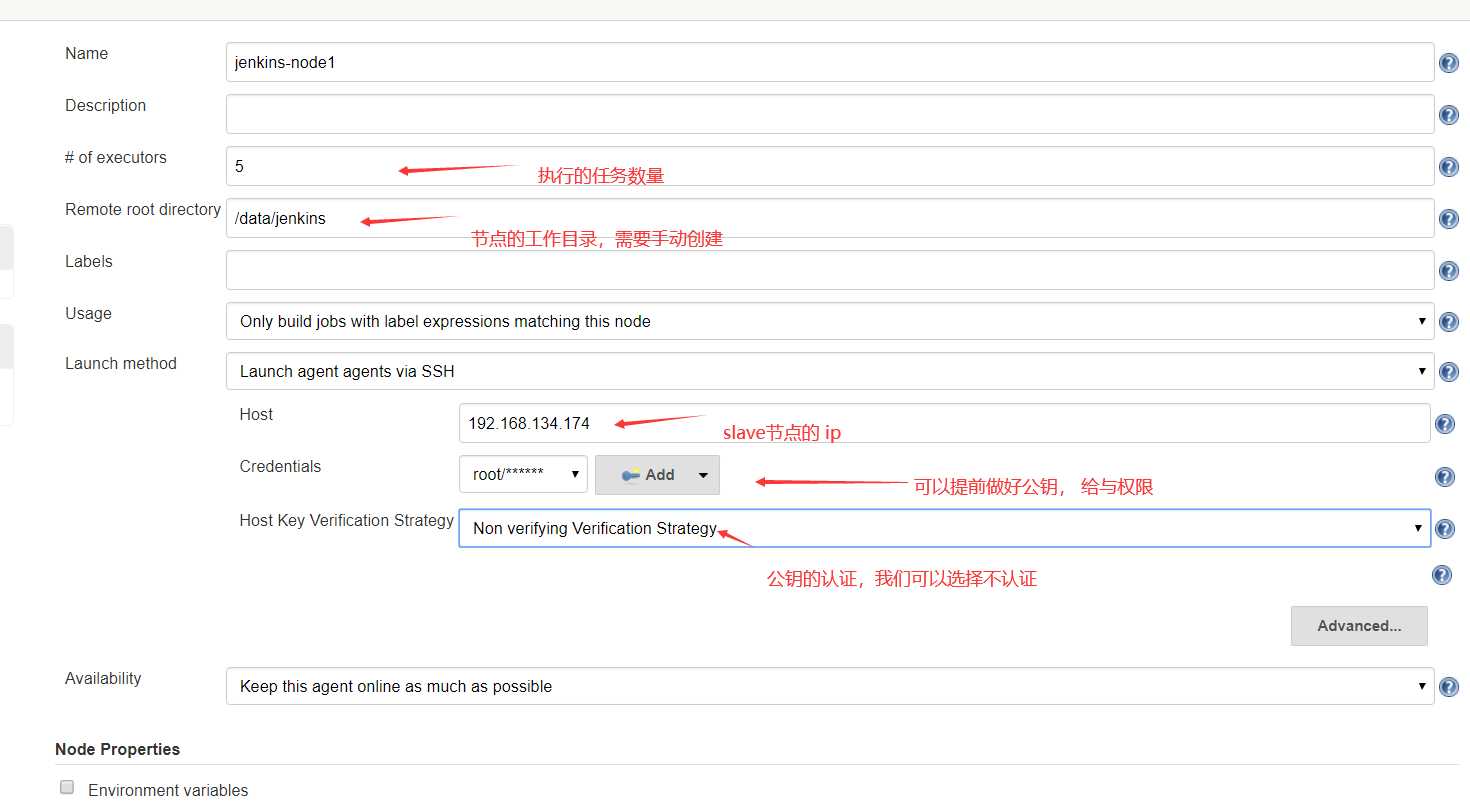Image resolution: width=1470 pixels, height=807 pixels.
Task: Click into the empty Description field
Action: 830,114
